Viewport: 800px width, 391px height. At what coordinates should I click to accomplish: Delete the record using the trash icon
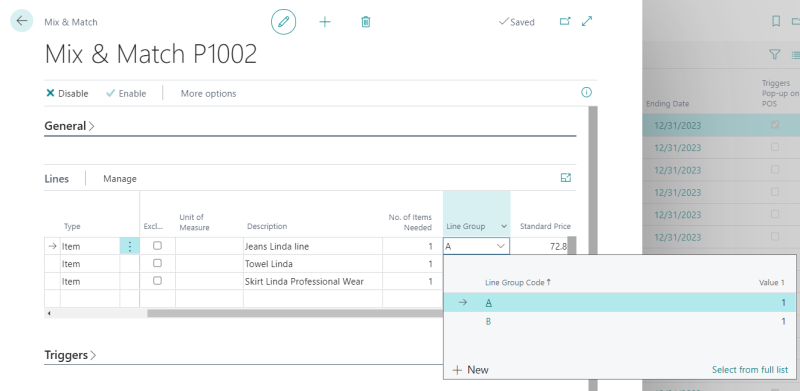click(365, 21)
